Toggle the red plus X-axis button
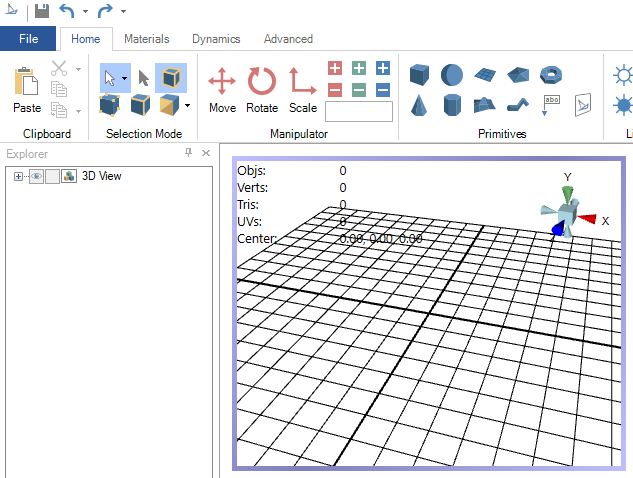This screenshot has height=478, width=633. pyautogui.click(x=335, y=68)
